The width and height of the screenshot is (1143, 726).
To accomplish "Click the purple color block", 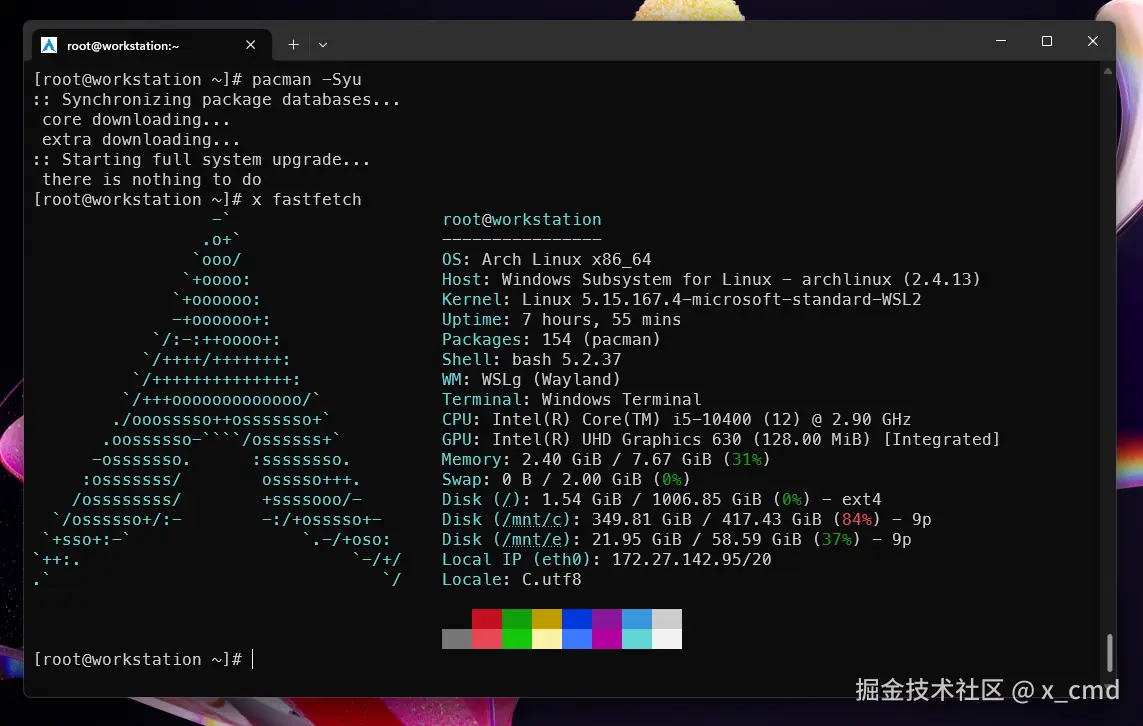I will click(x=606, y=619).
